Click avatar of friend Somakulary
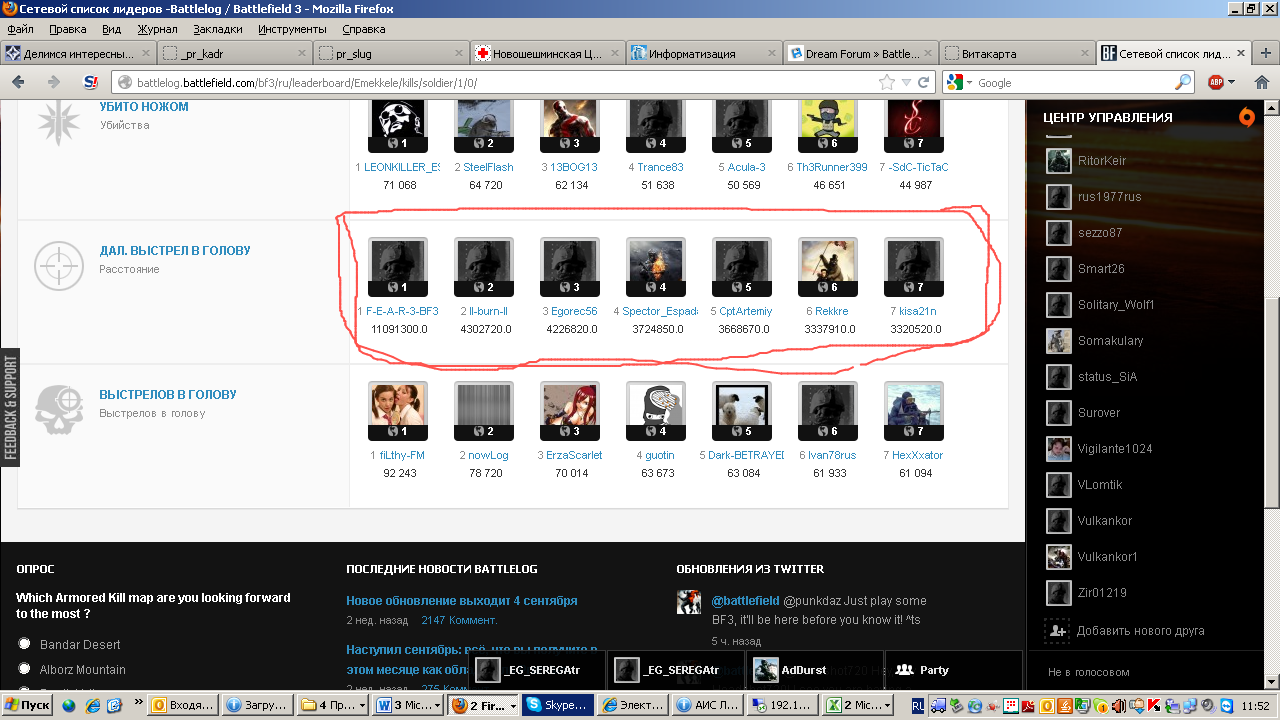The width and height of the screenshot is (1280, 720). (x=1059, y=341)
